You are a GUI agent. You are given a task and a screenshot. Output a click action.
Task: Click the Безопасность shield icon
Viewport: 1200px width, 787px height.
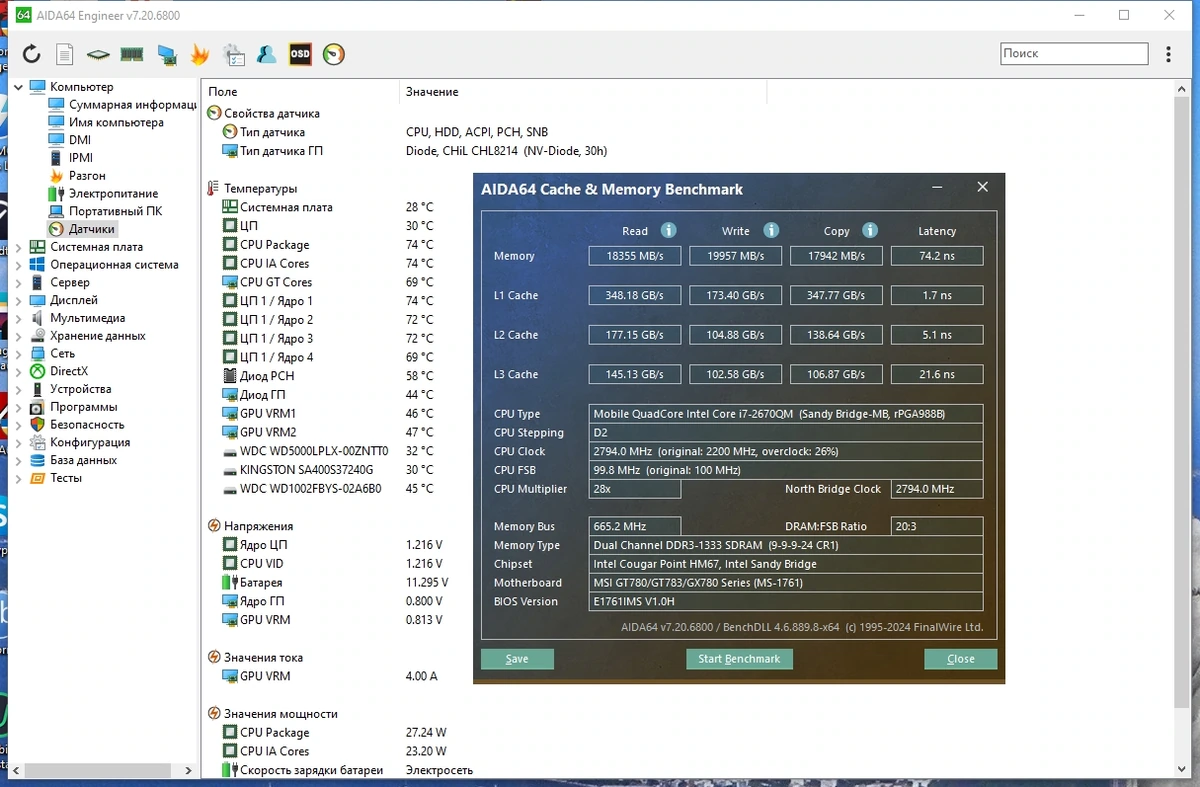(37, 424)
